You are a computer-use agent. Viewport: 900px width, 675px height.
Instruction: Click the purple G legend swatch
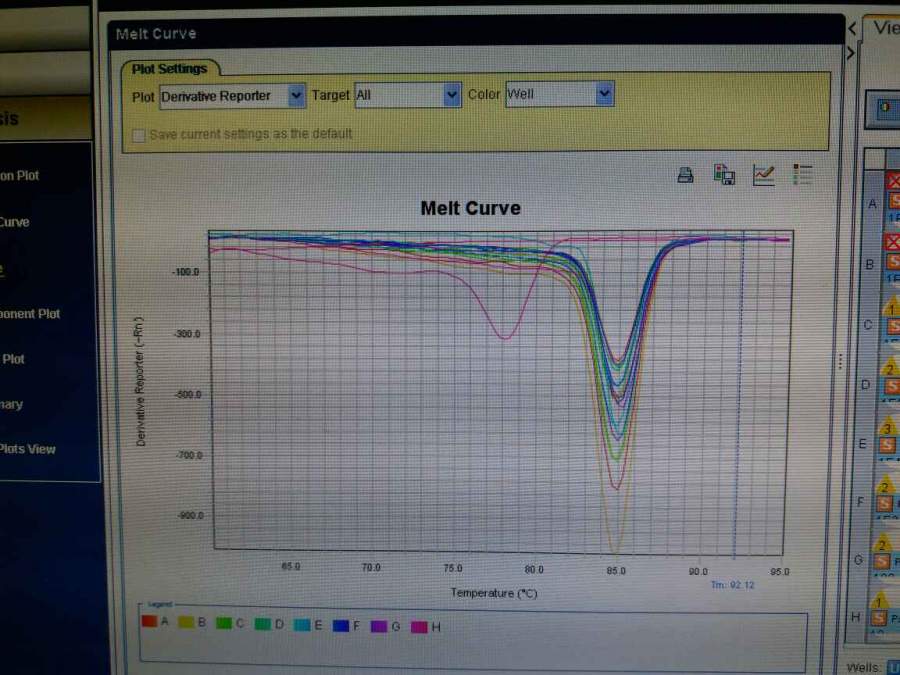click(379, 626)
